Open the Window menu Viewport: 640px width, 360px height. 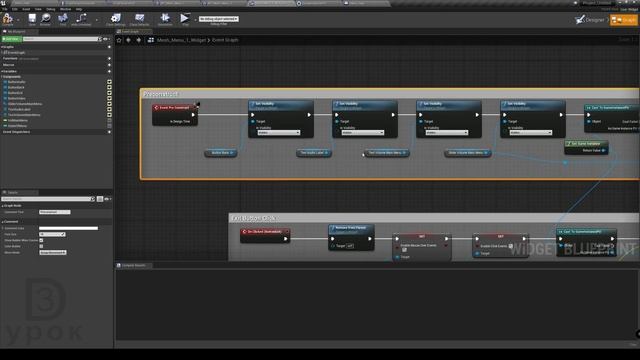[65, 9]
